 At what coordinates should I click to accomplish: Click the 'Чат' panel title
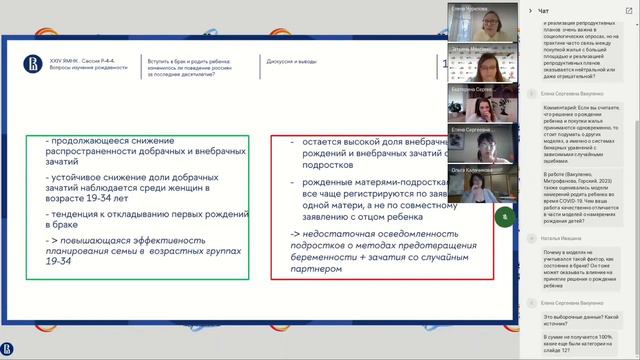[x=543, y=11]
